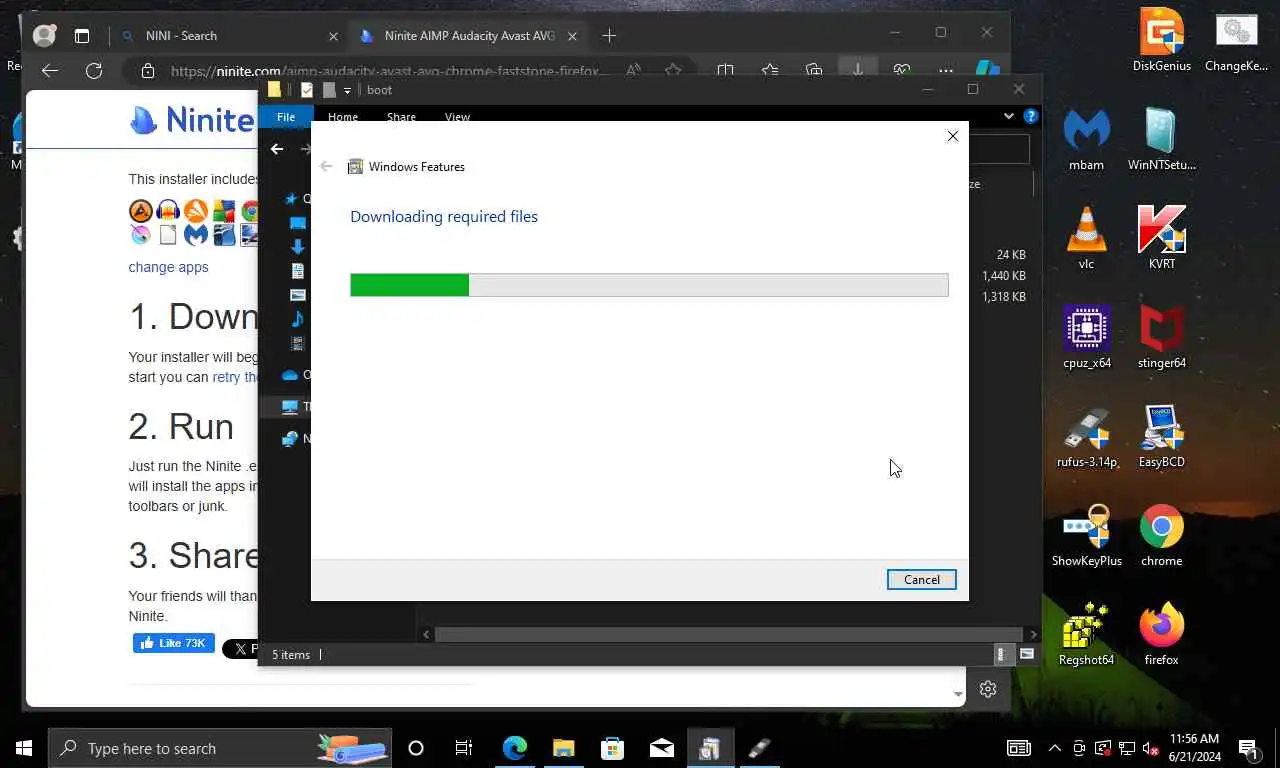Refresh the Ninite page
Viewport: 1280px width, 768px height.
pos(94,71)
